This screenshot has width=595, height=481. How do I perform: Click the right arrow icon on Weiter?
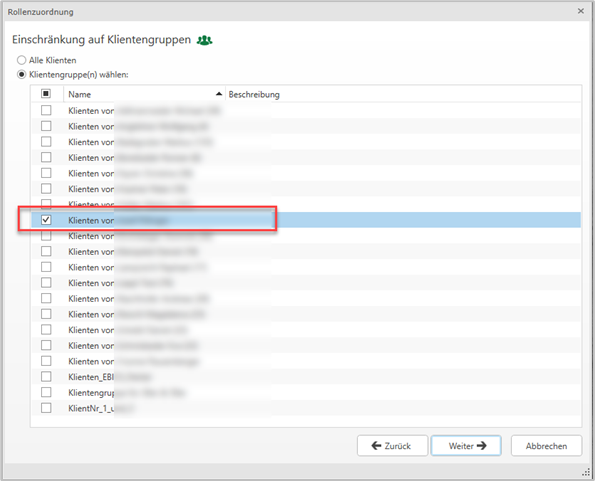(482, 446)
